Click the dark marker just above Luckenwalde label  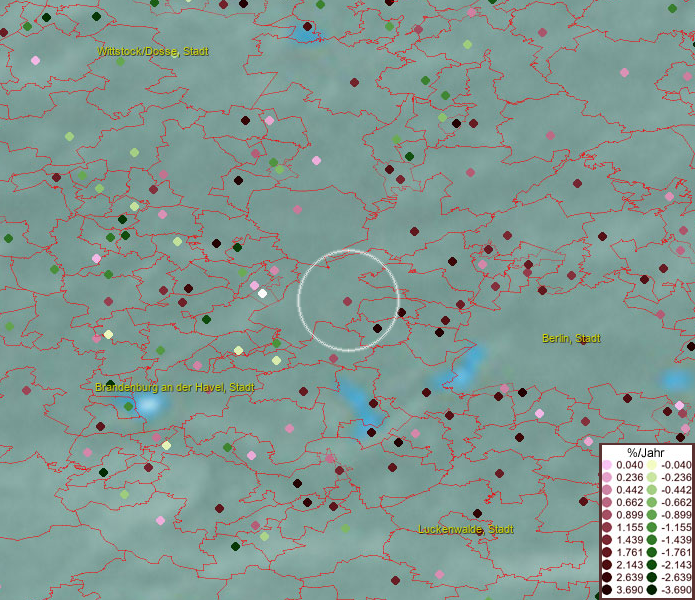(x=477, y=513)
